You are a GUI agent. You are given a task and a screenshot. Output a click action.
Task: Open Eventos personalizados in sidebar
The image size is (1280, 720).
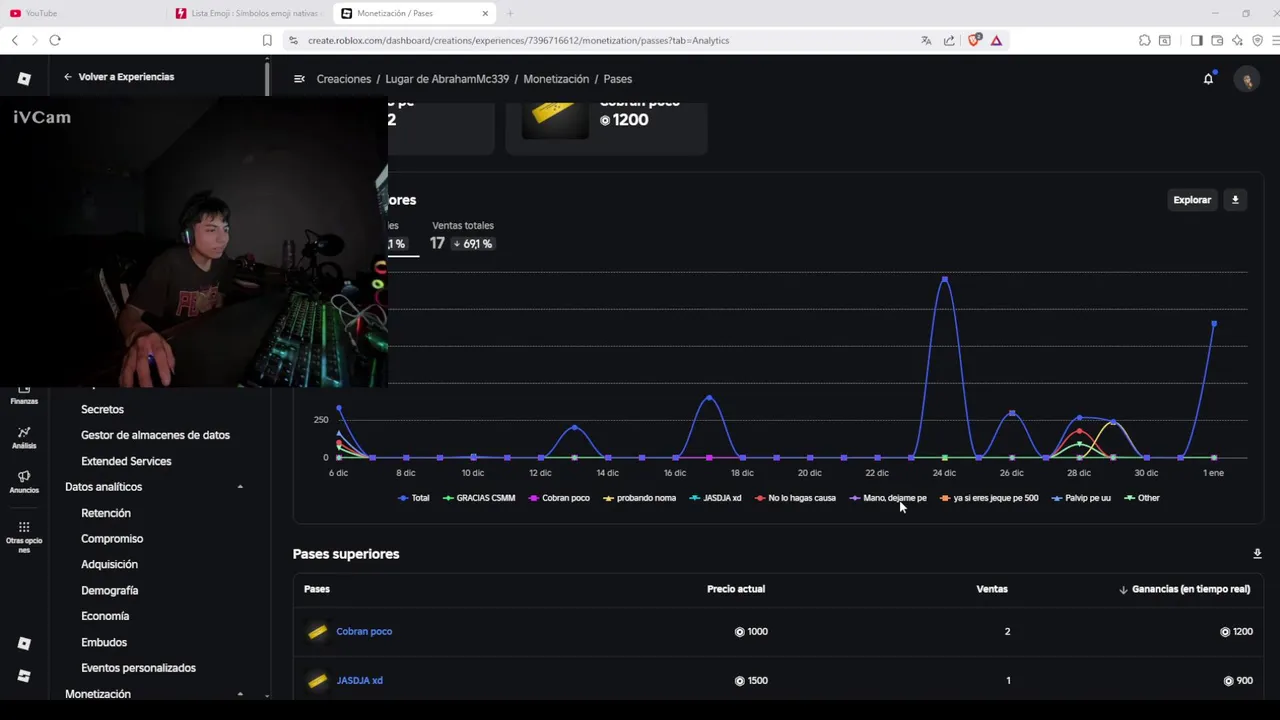138,668
